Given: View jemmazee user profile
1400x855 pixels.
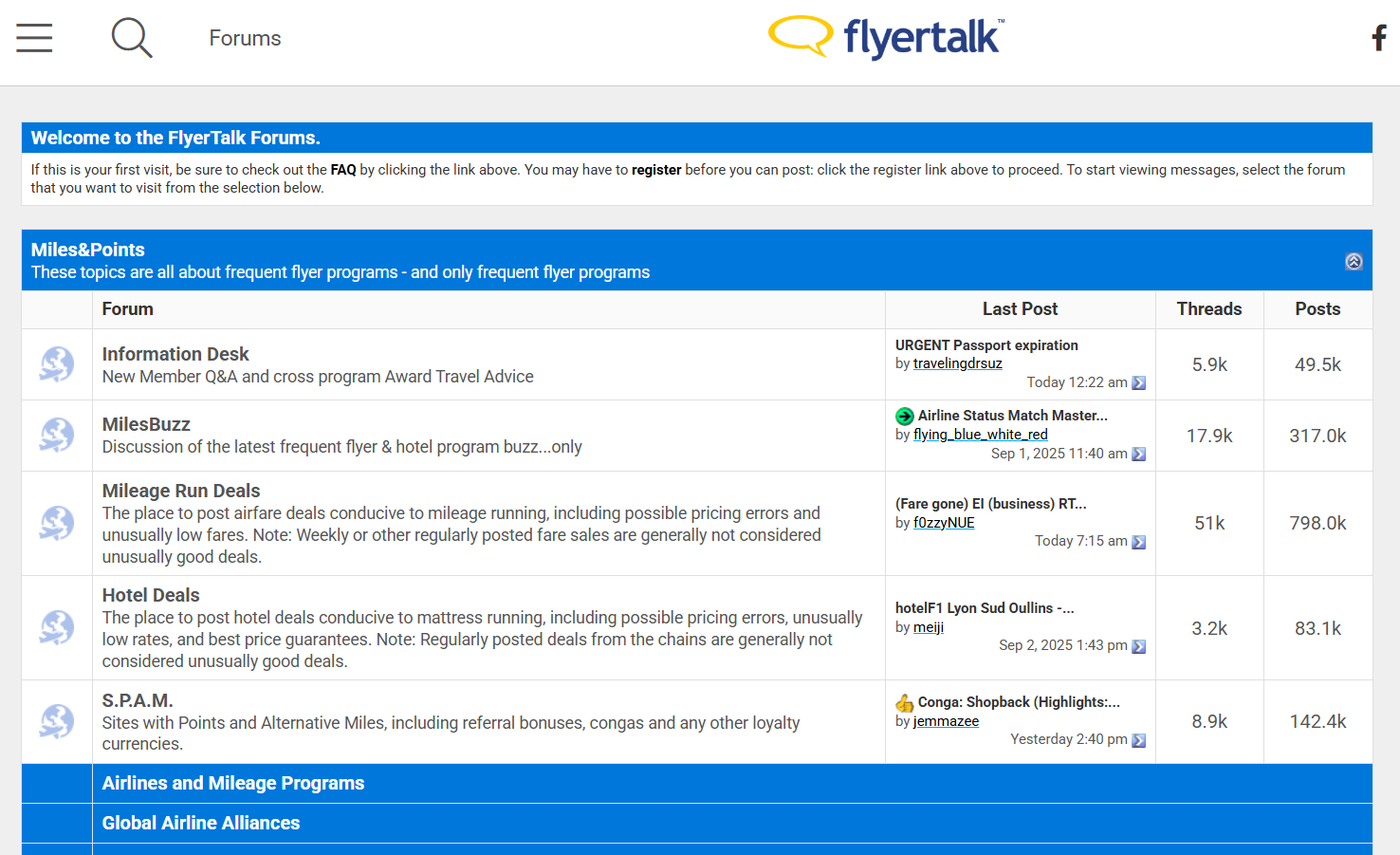Looking at the screenshot, I should (x=946, y=721).
